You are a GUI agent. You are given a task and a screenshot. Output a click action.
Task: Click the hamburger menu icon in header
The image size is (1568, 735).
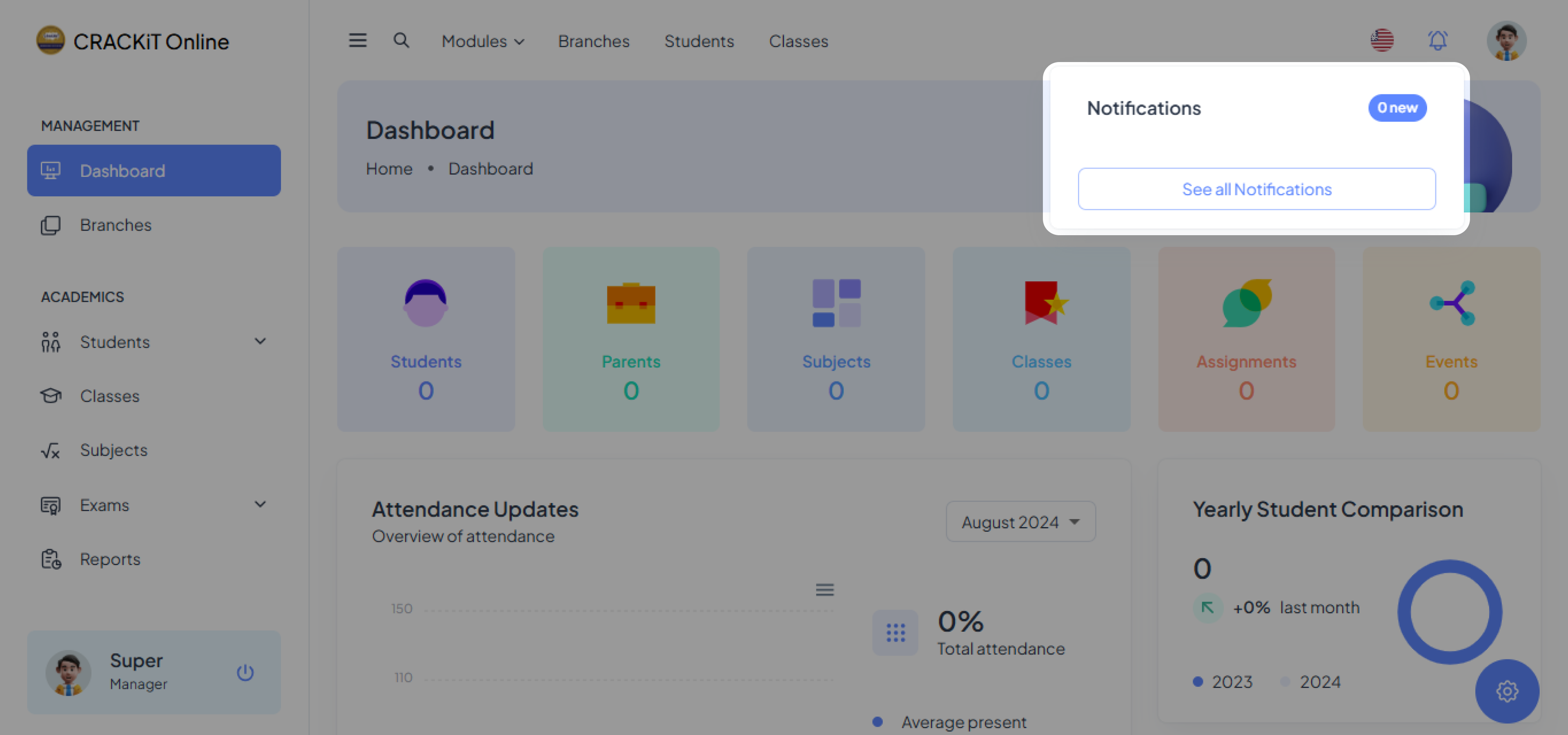(357, 41)
